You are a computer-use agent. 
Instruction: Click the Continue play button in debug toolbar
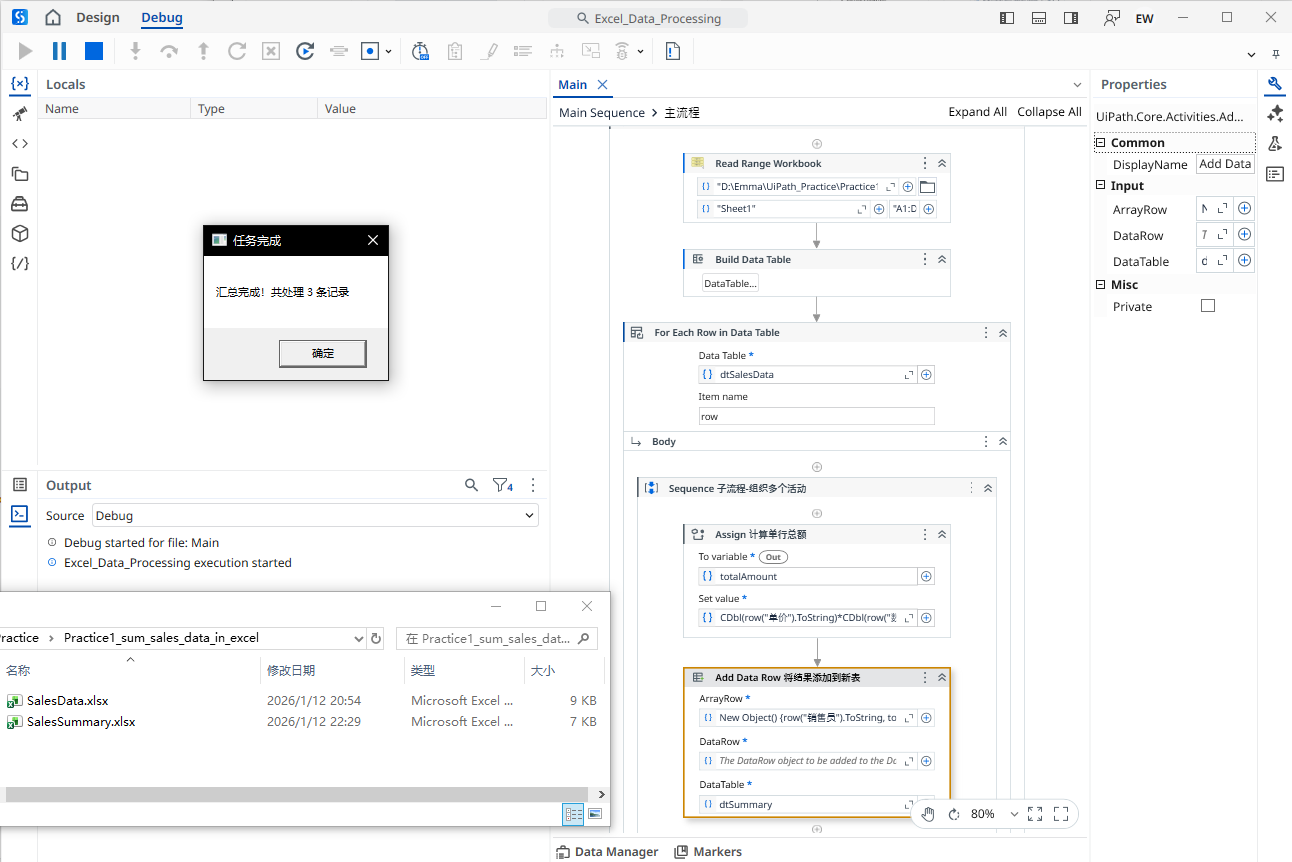(26, 51)
